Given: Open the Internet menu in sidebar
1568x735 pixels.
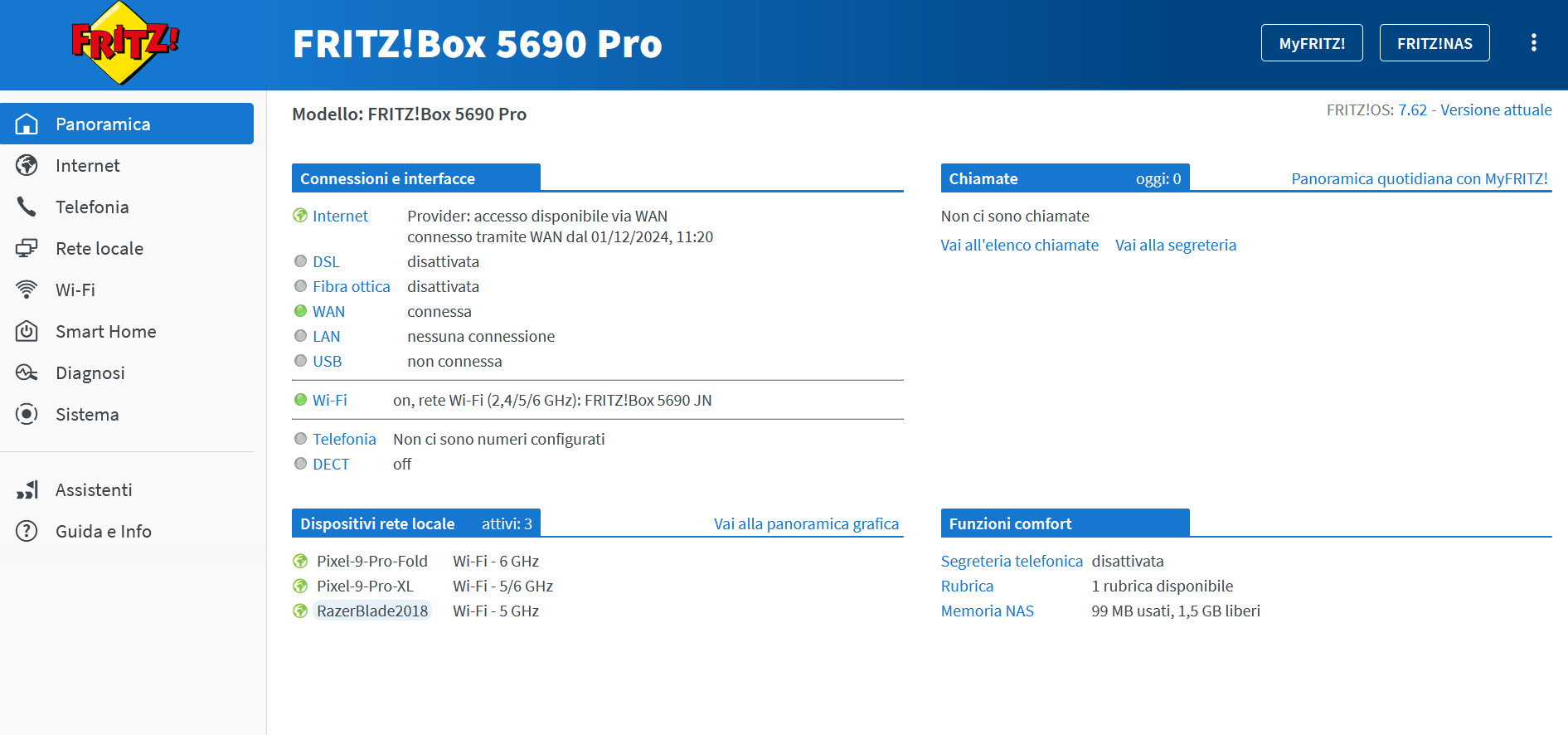Looking at the screenshot, I should (127, 165).
